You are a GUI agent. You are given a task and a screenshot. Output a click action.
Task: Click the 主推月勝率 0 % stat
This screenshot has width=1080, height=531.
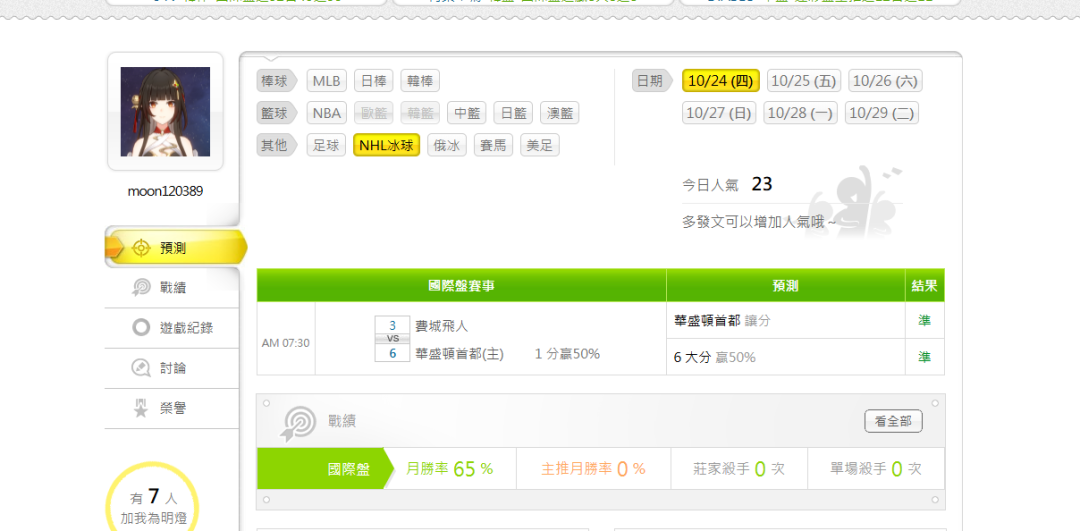(x=593, y=469)
